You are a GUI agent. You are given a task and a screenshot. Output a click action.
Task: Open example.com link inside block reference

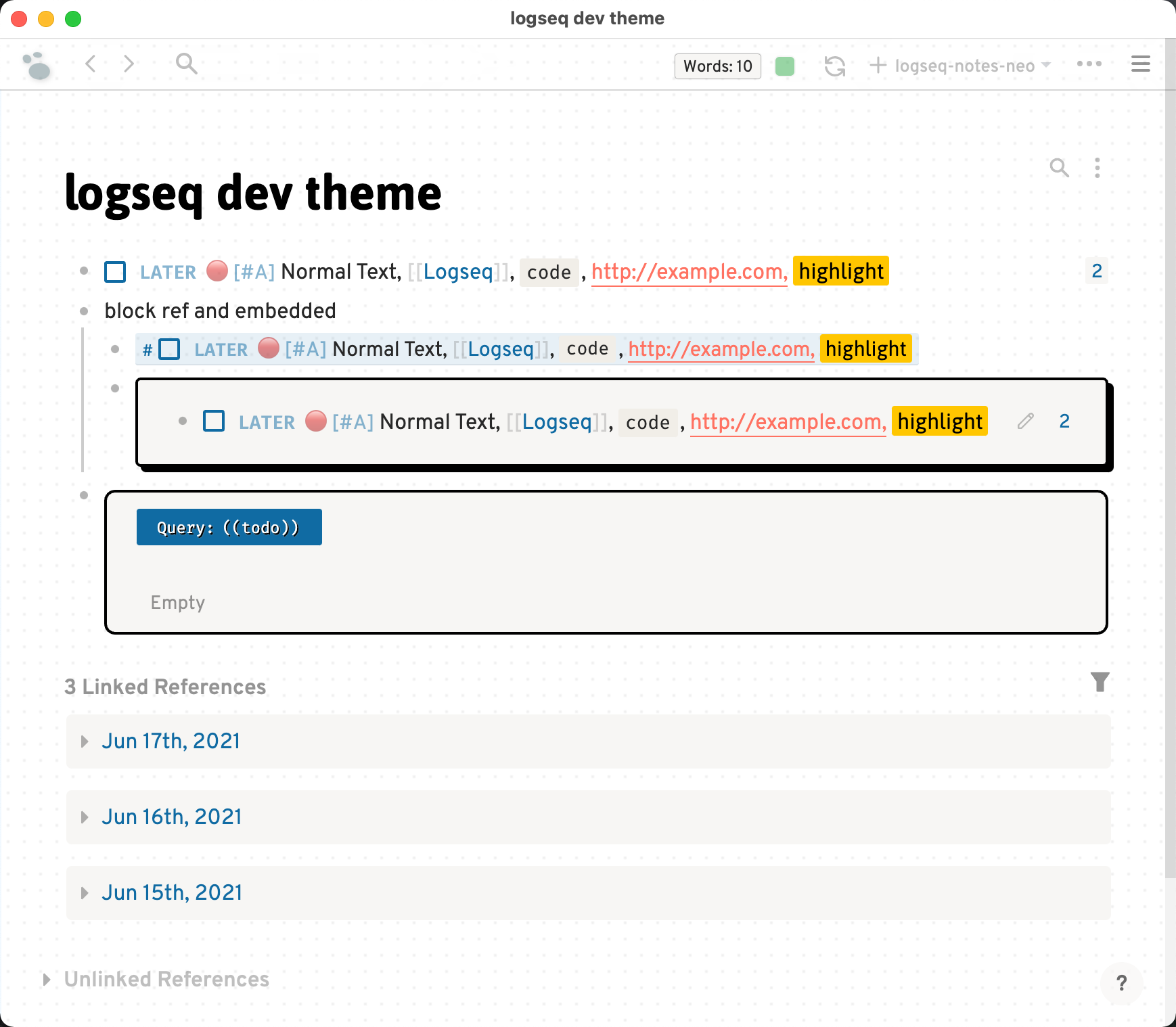pos(721,349)
